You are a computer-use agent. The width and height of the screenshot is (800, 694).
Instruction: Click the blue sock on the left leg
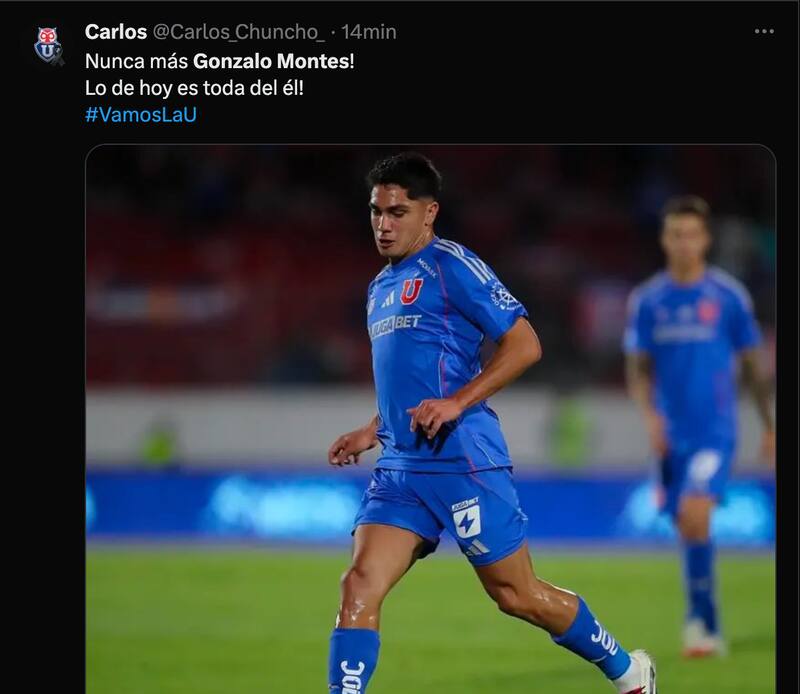pyautogui.click(x=353, y=662)
